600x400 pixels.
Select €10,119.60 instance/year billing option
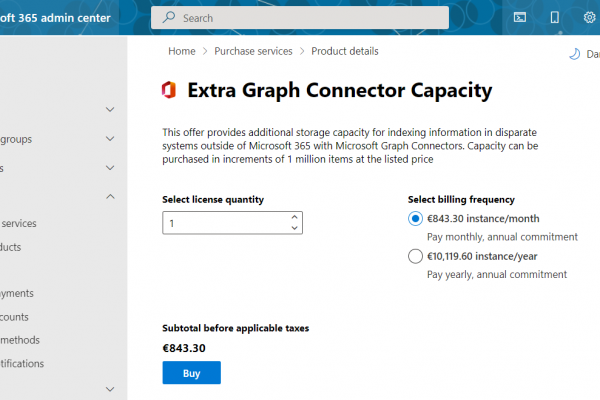pyautogui.click(x=416, y=256)
